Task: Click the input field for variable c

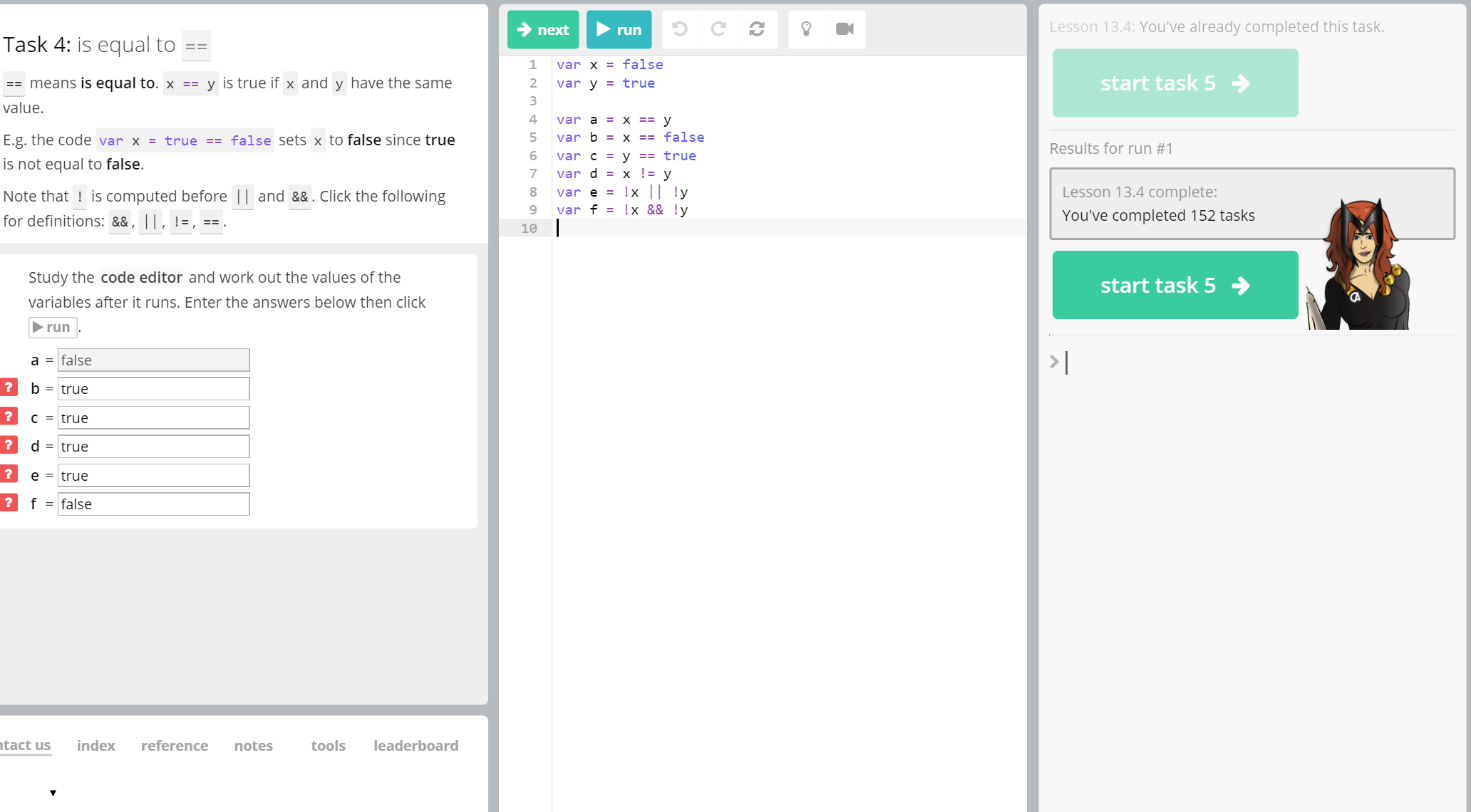Action: 153,418
